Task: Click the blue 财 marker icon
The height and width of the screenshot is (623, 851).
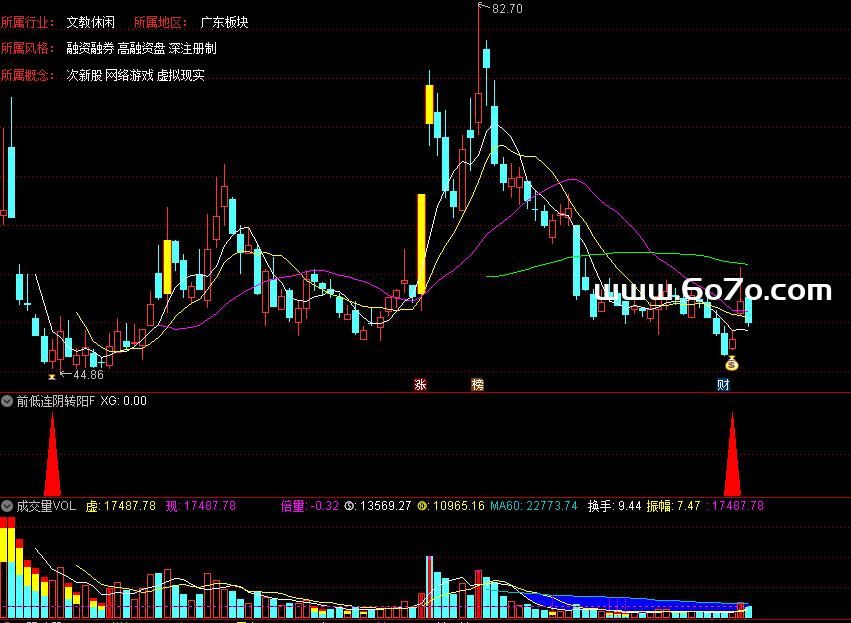Action: [x=723, y=385]
